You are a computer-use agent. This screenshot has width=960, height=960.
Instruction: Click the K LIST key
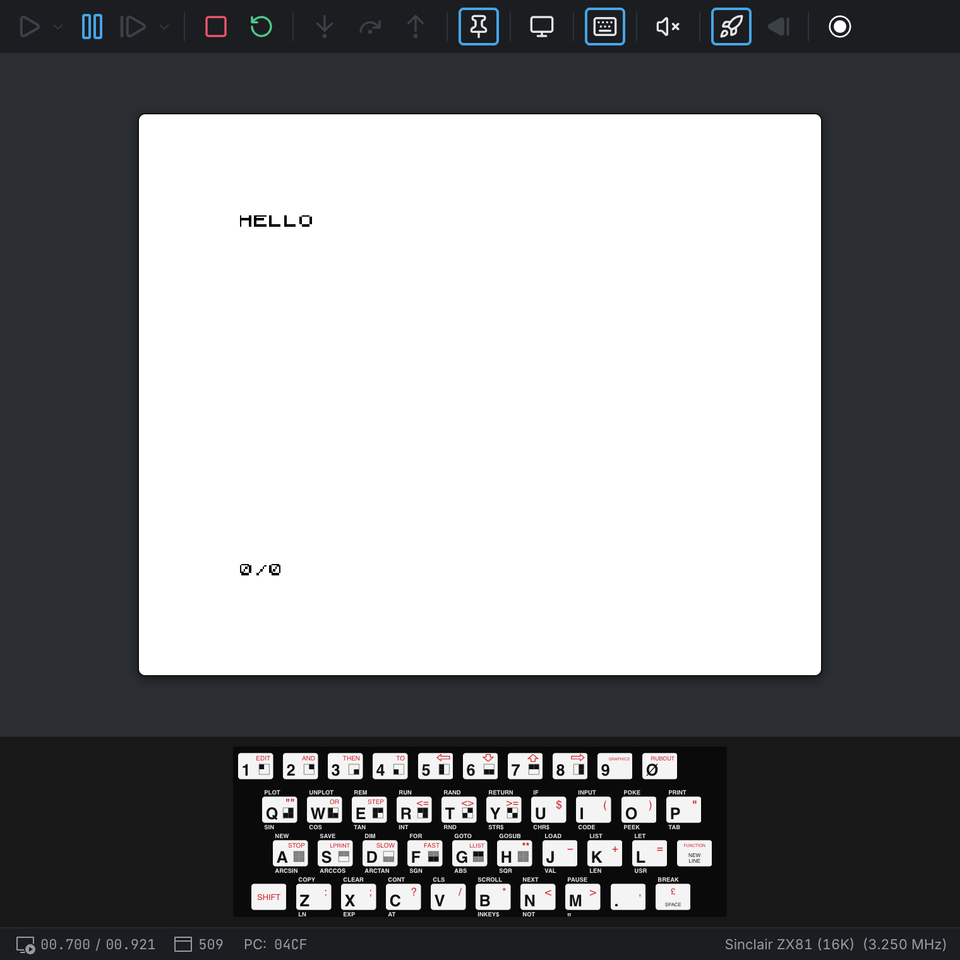click(604, 853)
